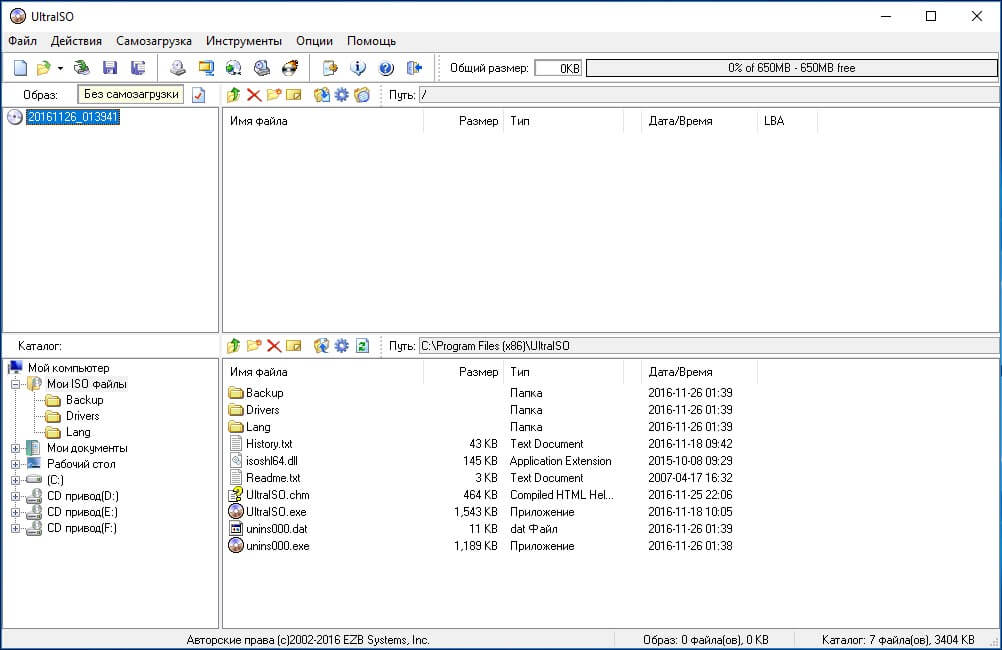Click red Delete X in image toolbar
The image size is (1002, 650).
[254, 95]
